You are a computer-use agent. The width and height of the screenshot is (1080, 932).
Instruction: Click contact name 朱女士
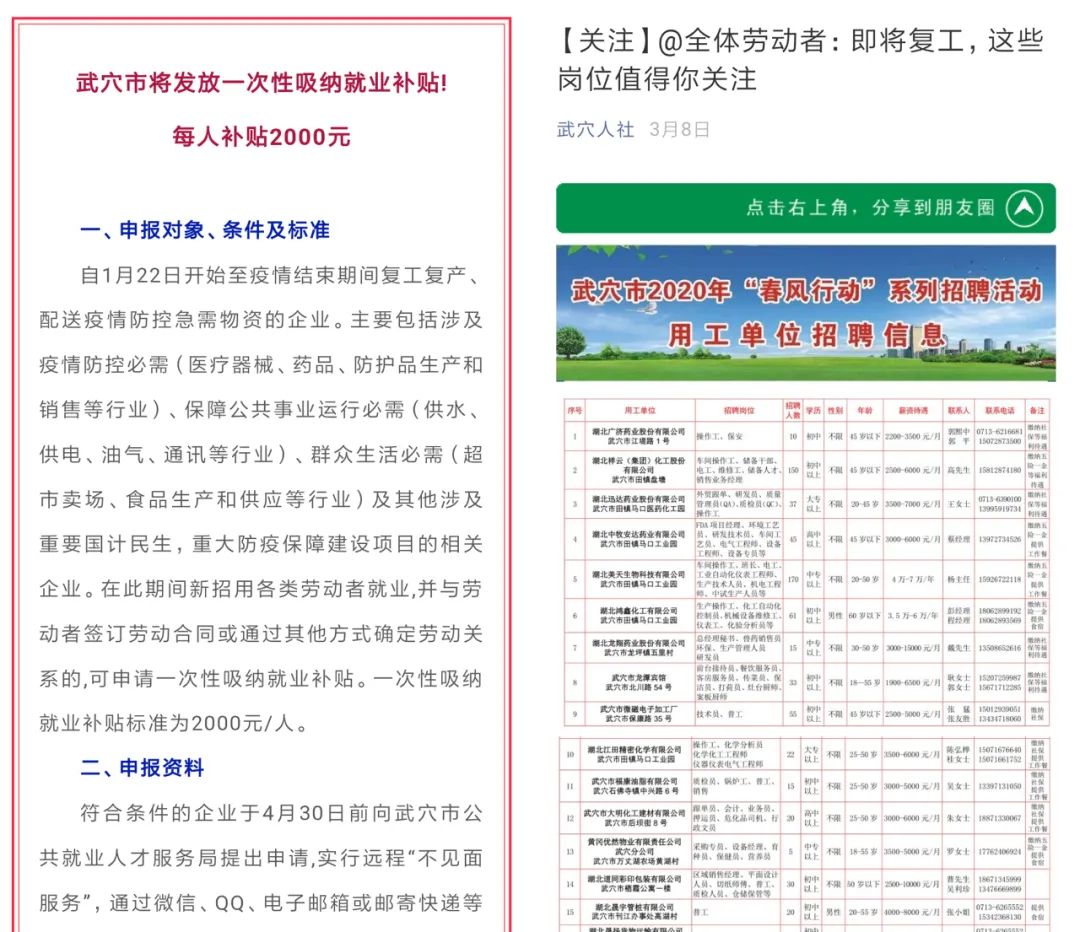pos(957,818)
